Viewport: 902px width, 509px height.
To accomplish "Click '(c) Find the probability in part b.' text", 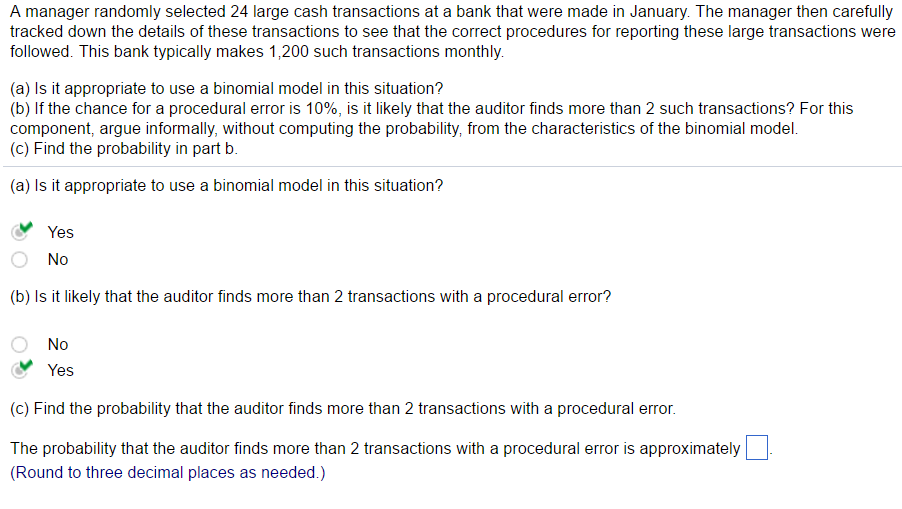I will click(x=124, y=148).
